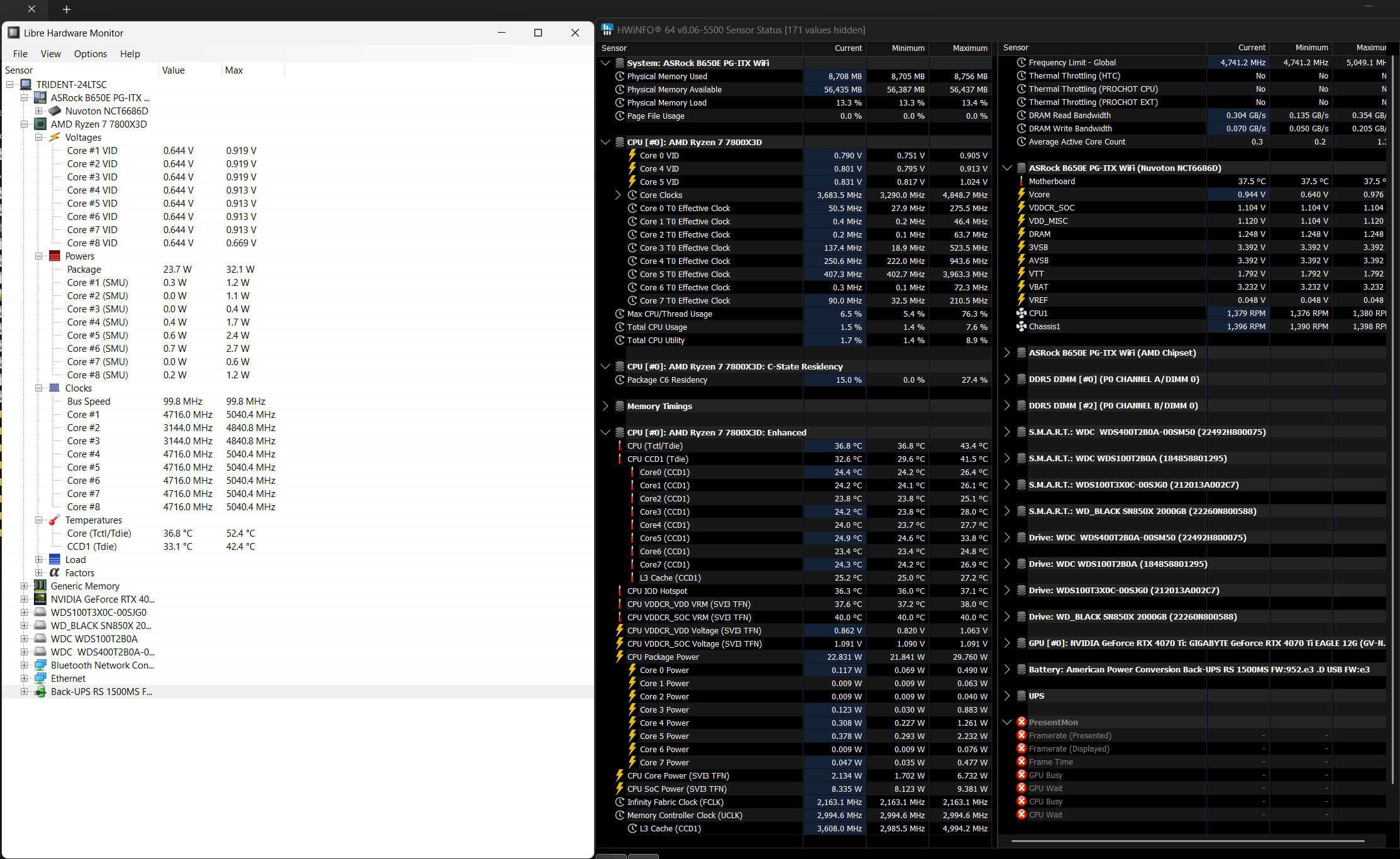Click the Generic Memory RAM icon
This screenshot has width=1400, height=859.
tap(40, 586)
